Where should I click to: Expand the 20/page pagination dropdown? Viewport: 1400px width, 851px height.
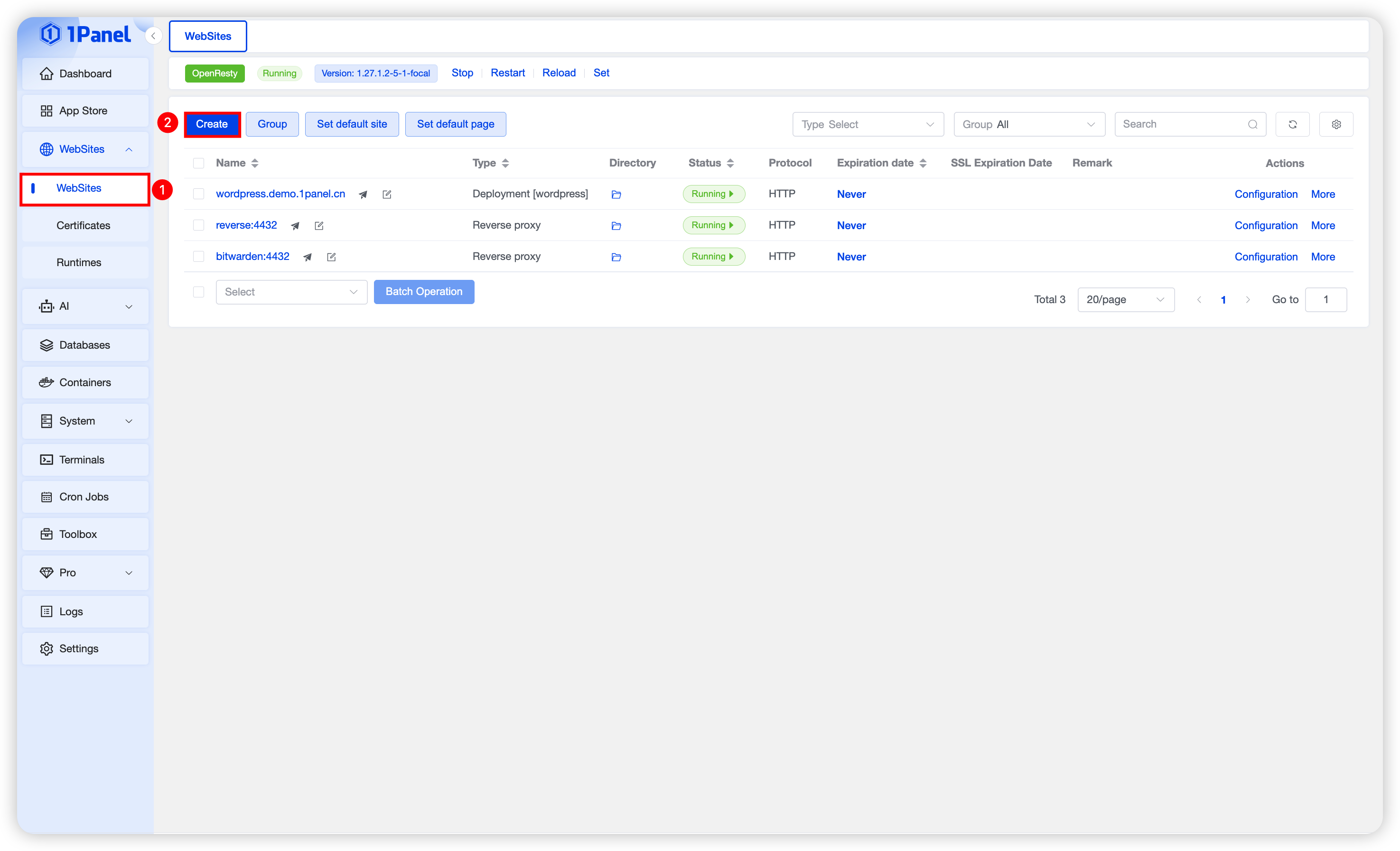[x=1125, y=299]
